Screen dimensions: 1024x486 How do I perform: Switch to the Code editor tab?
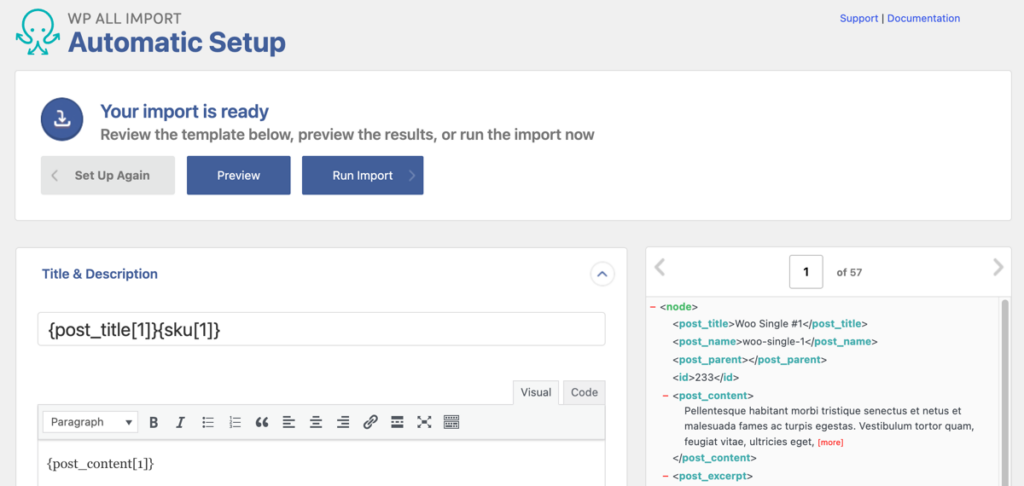[584, 393]
